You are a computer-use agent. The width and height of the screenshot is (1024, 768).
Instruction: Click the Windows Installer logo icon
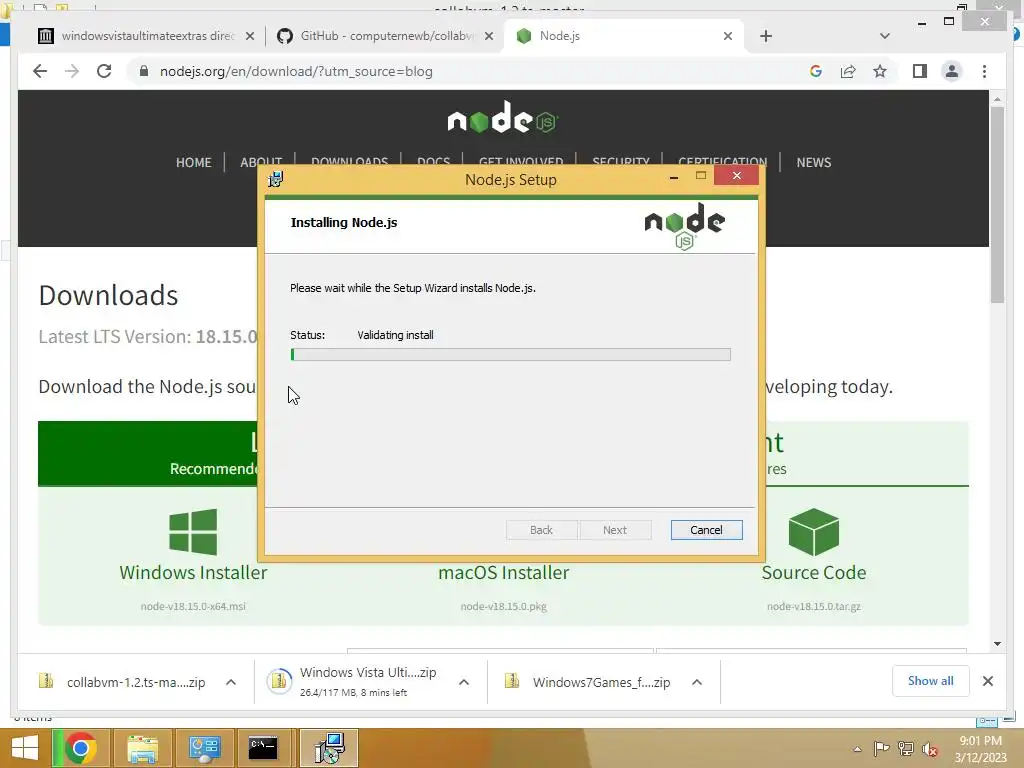coord(193,532)
